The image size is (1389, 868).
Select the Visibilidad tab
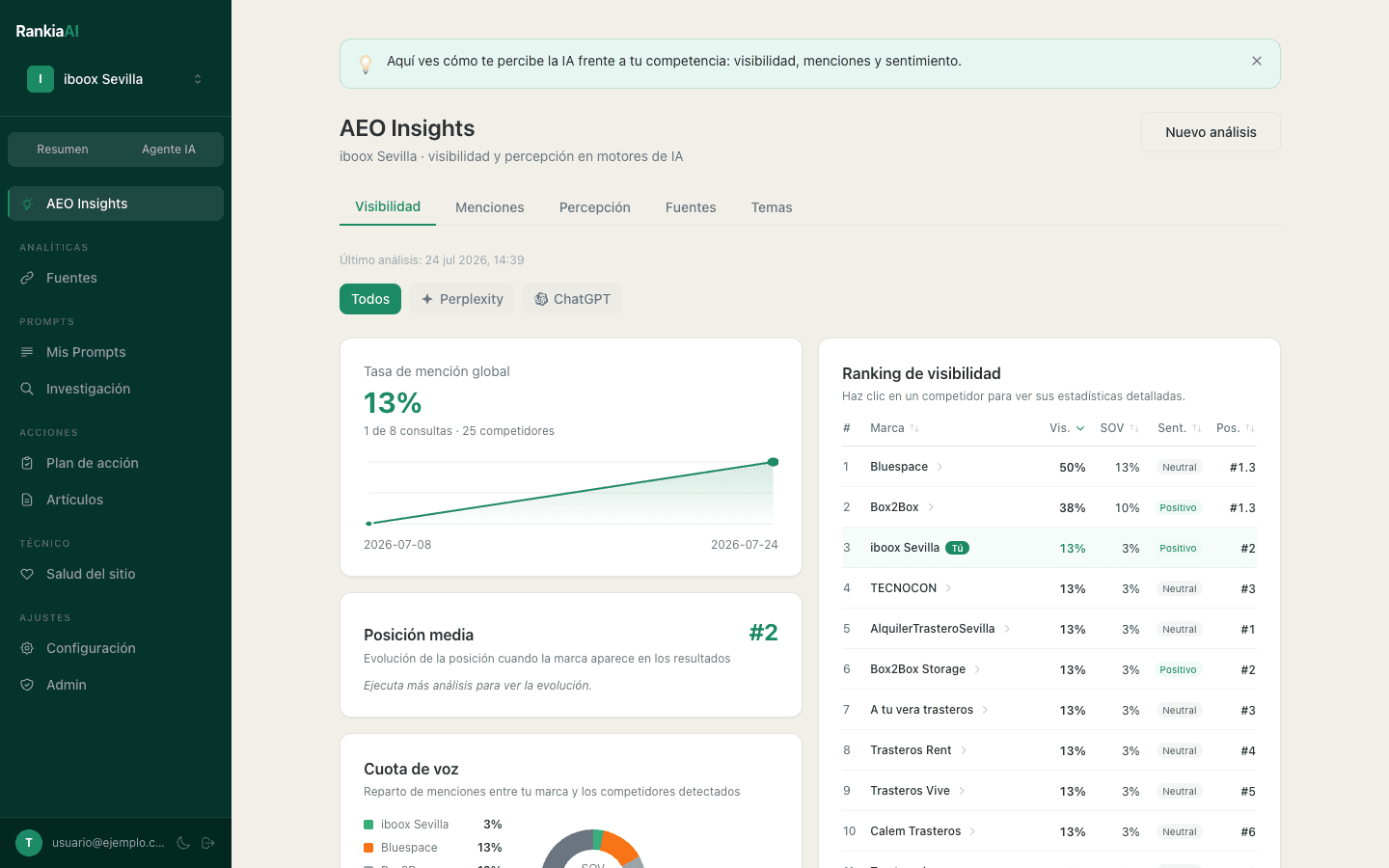click(388, 206)
